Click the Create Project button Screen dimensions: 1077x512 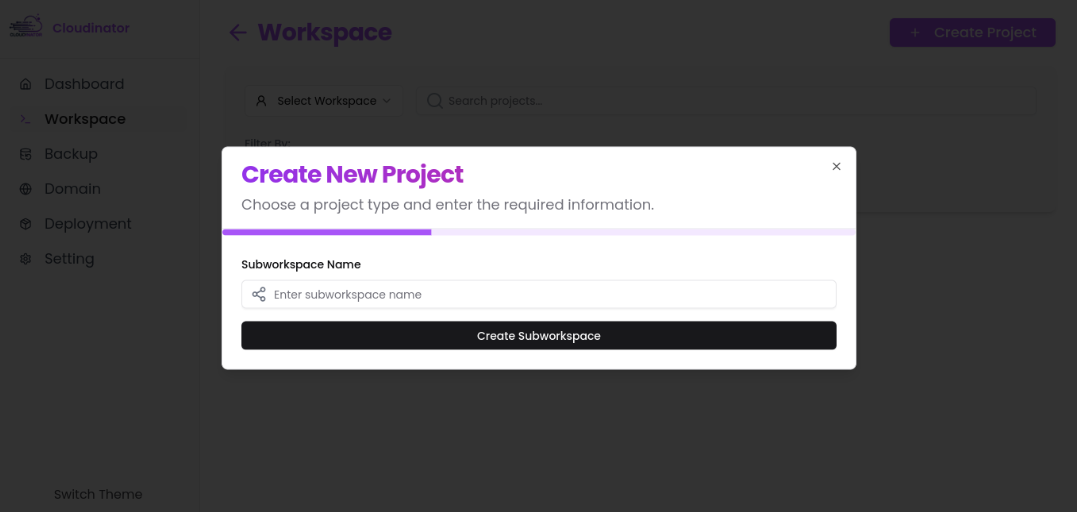click(x=972, y=32)
